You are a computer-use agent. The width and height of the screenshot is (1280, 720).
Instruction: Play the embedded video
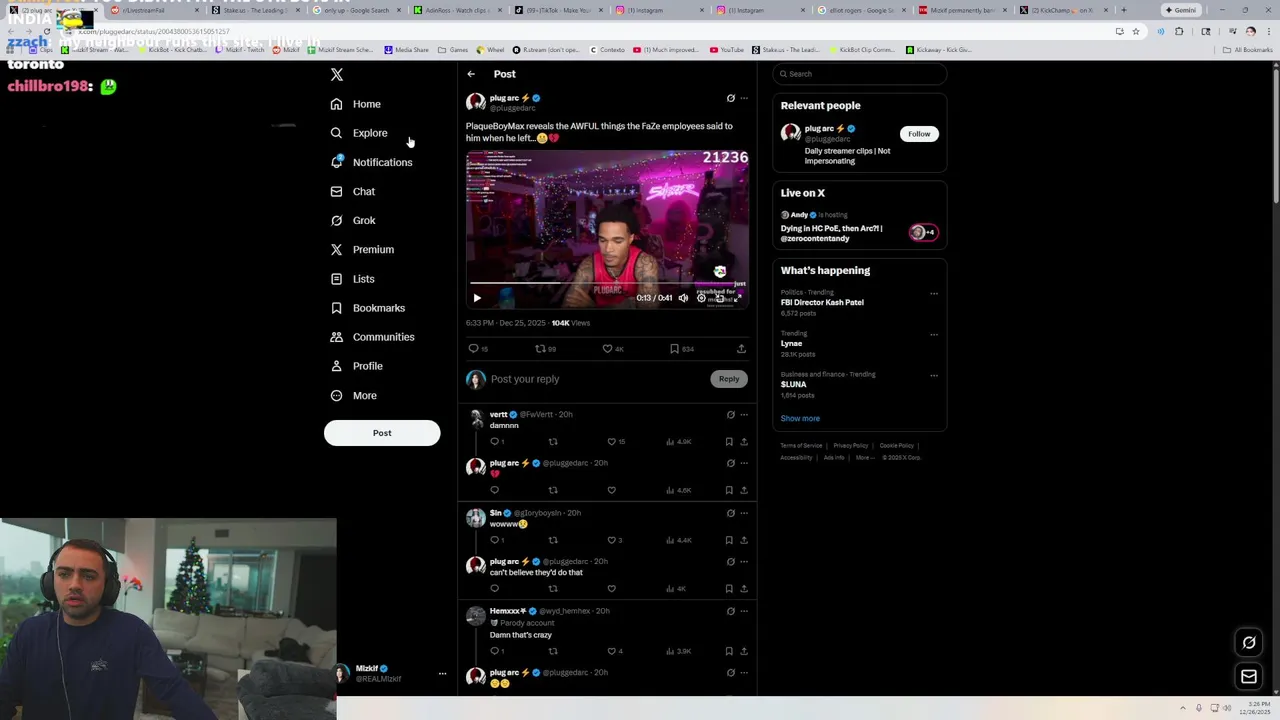point(477,298)
